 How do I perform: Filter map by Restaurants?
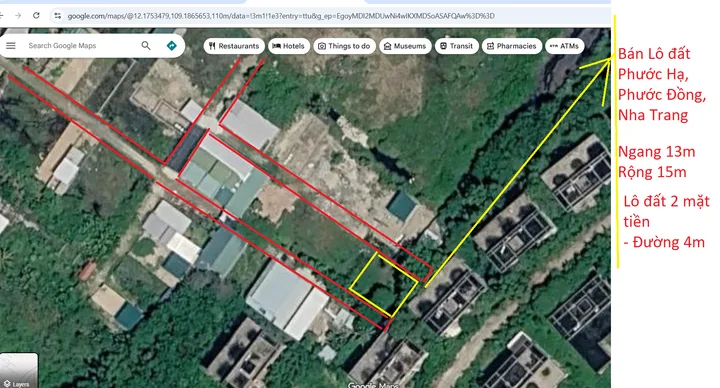(x=234, y=46)
